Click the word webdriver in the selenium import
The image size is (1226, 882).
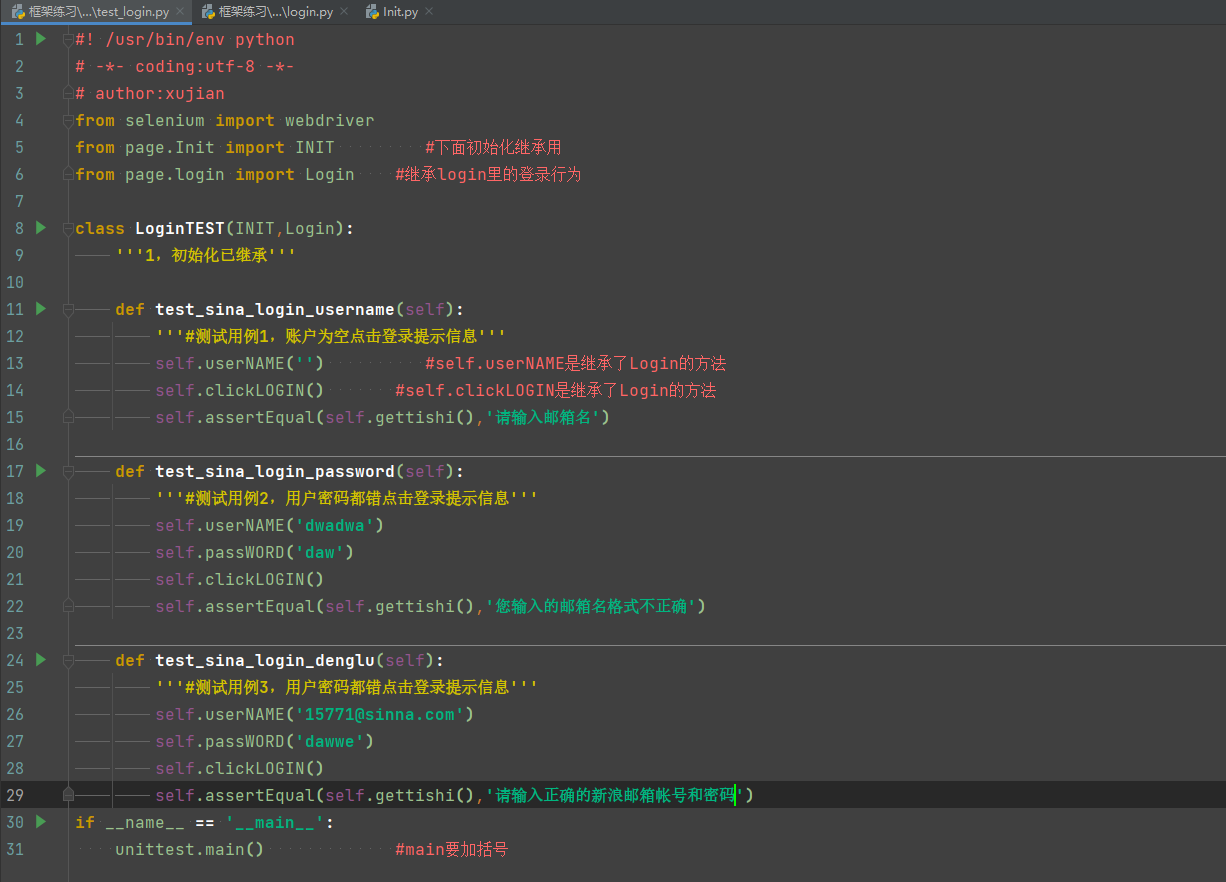(x=330, y=121)
